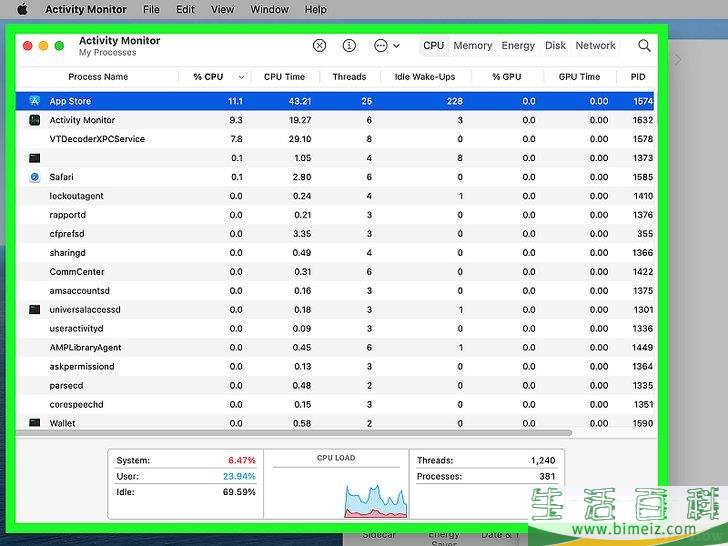Switch to the Energy tab

[518, 46]
